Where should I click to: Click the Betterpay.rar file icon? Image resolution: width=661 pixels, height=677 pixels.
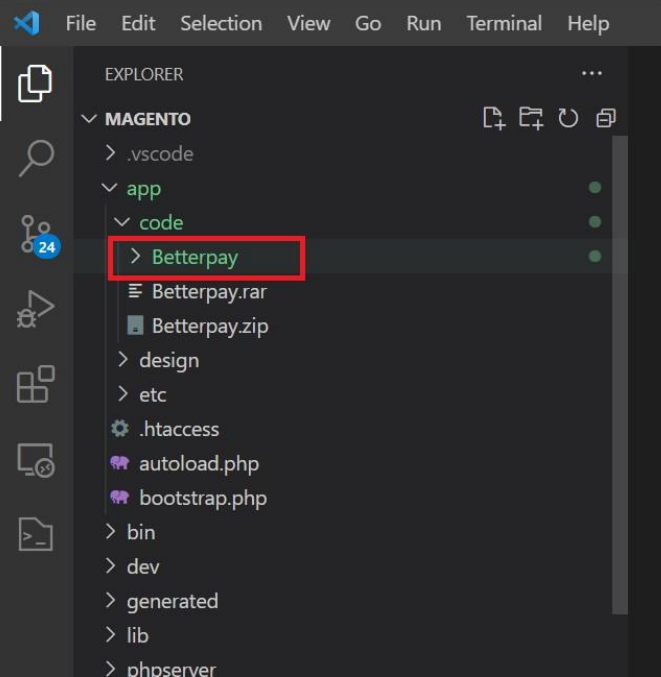pos(135,291)
